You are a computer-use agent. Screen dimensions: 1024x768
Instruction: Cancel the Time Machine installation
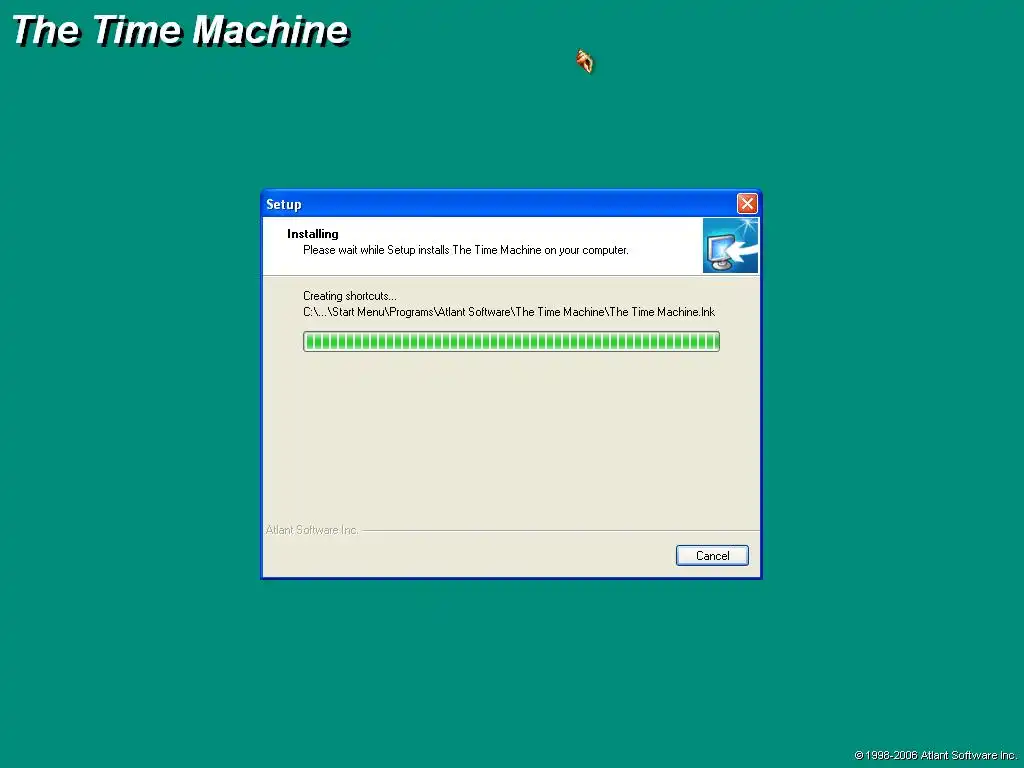pyautogui.click(x=712, y=555)
